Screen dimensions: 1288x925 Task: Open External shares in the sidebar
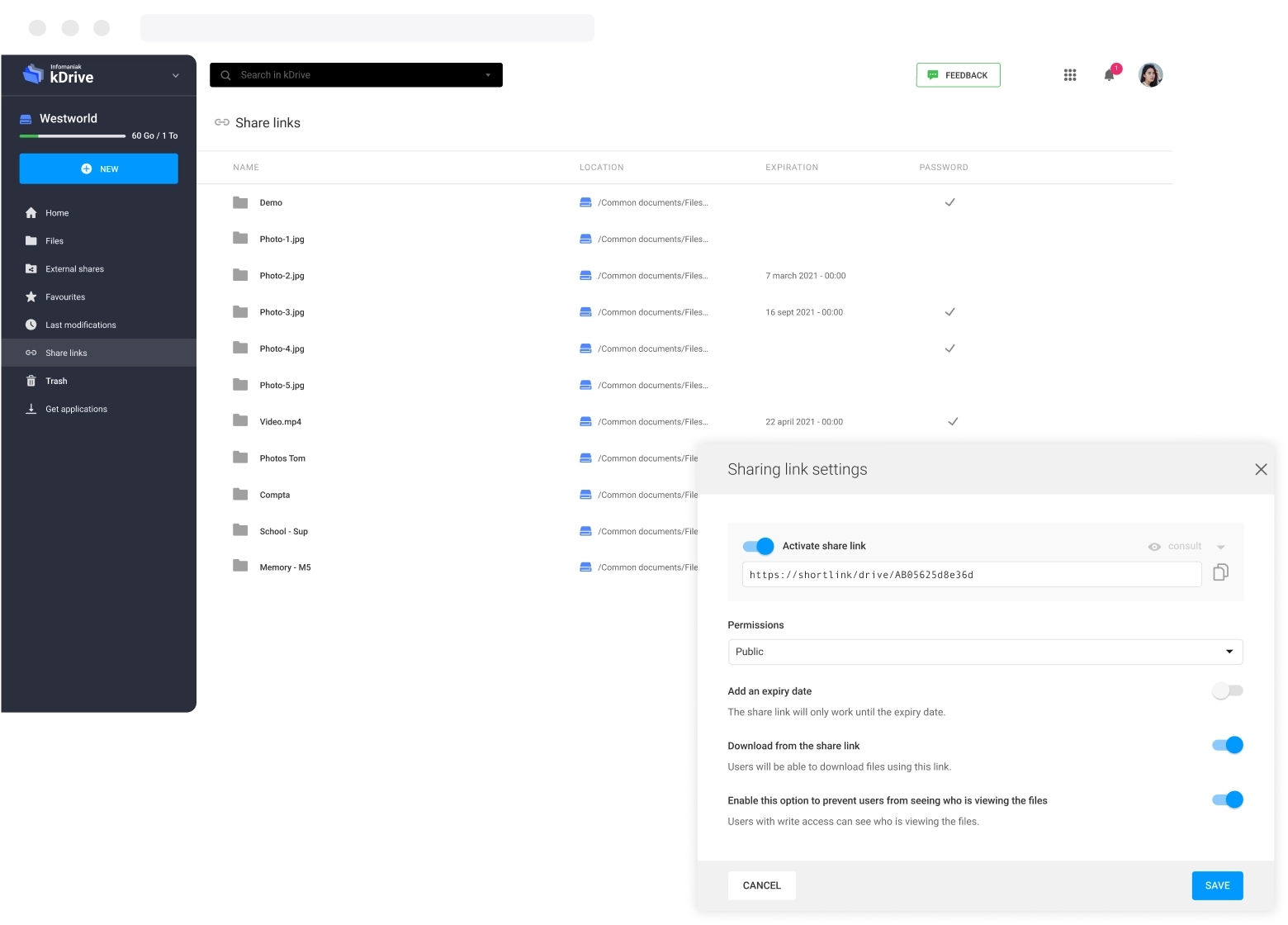pyautogui.click(x=99, y=269)
